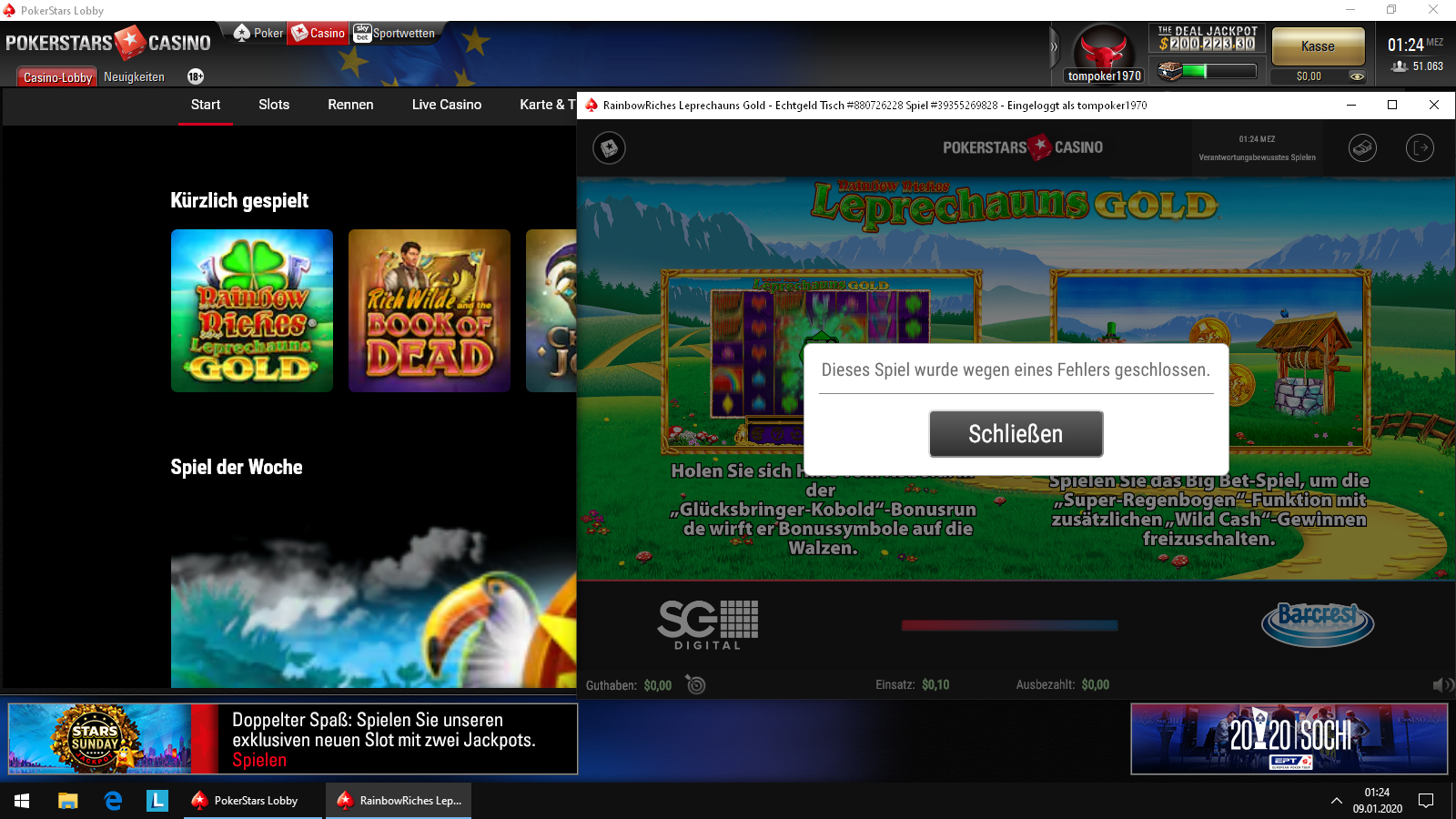Click the target icon beside Guthaben
The width and height of the screenshot is (1456, 819).
coord(695,684)
